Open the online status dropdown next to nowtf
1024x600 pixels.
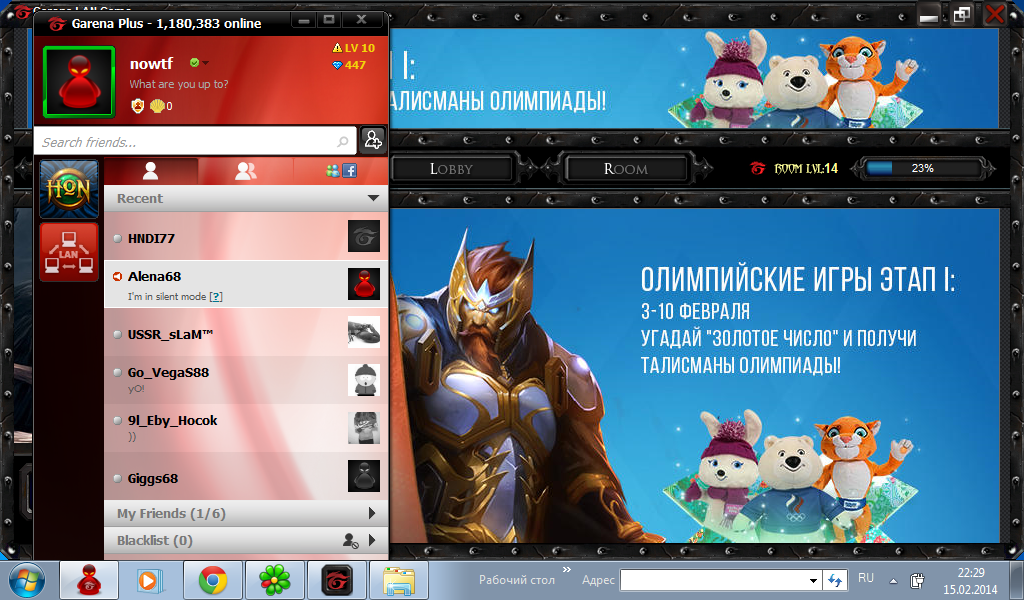[x=205, y=63]
